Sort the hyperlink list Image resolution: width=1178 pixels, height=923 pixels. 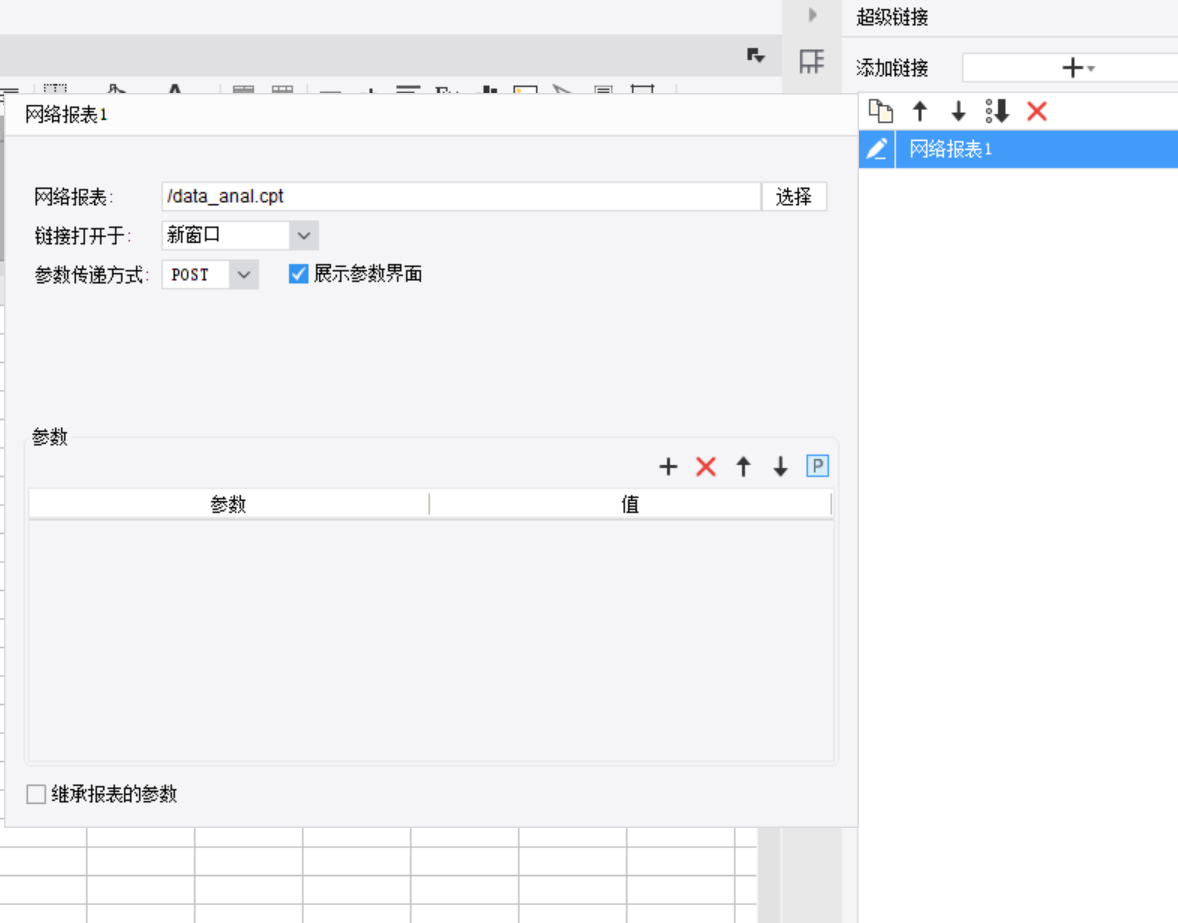998,111
